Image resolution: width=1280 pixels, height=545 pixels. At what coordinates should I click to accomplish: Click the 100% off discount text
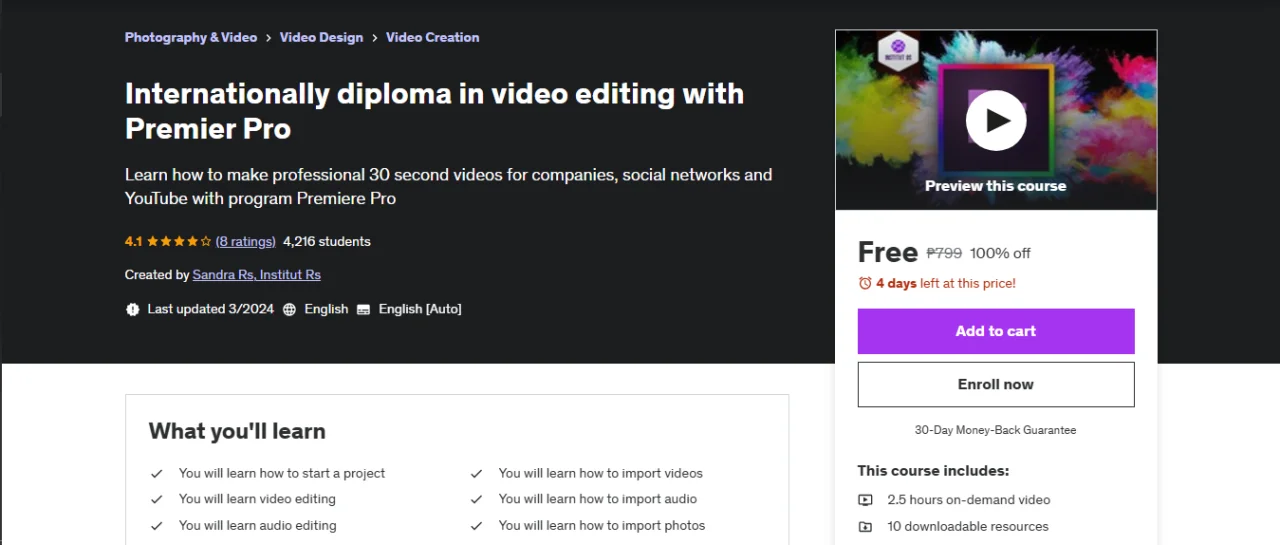[x=1000, y=253]
